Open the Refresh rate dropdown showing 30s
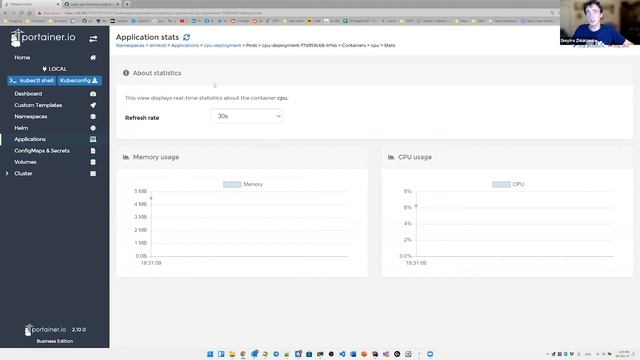The height and width of the screenshot is (360, 640). click(247, 116)
